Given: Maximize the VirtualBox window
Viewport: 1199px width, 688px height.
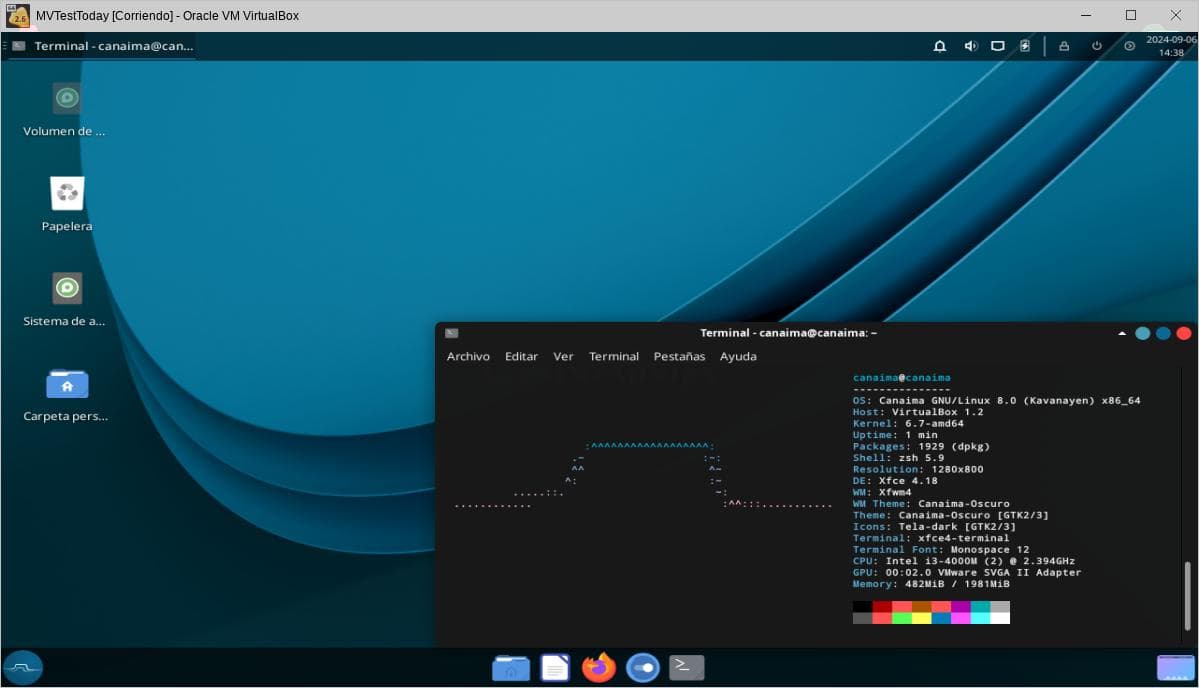Looking at the screenshot, I should (x=1131, y=15).
